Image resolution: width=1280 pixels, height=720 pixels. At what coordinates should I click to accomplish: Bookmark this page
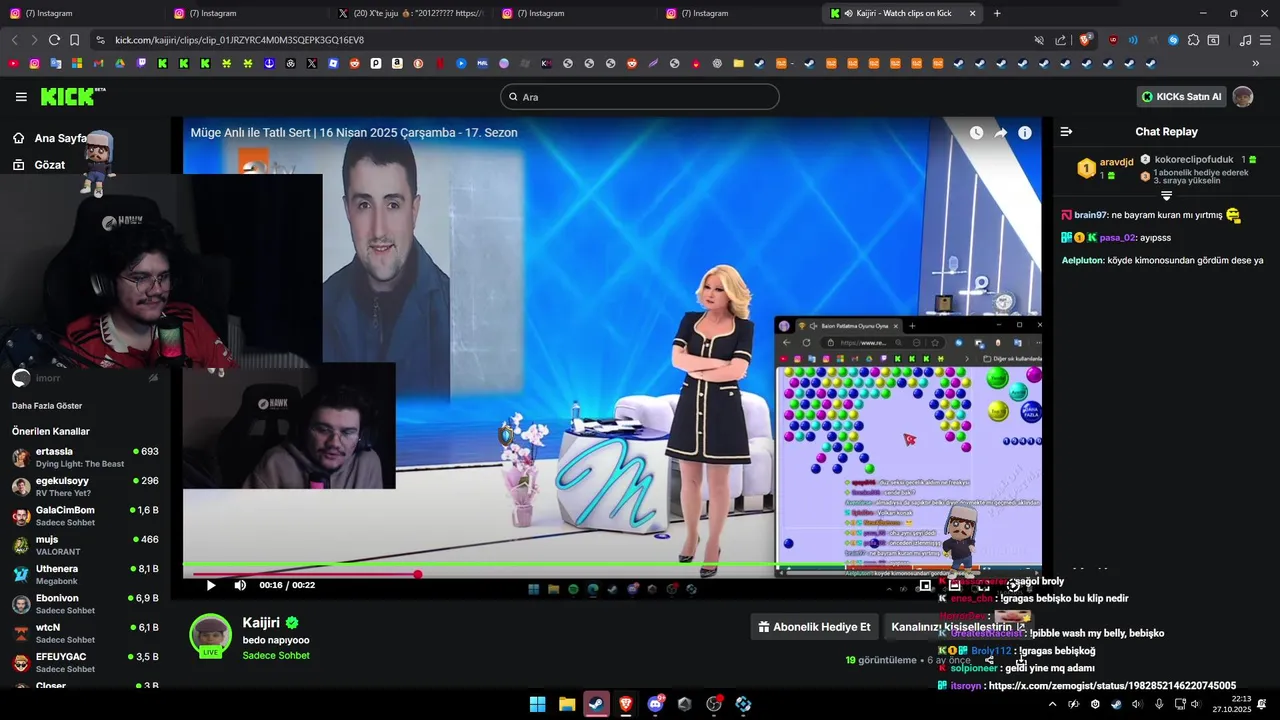74,40
